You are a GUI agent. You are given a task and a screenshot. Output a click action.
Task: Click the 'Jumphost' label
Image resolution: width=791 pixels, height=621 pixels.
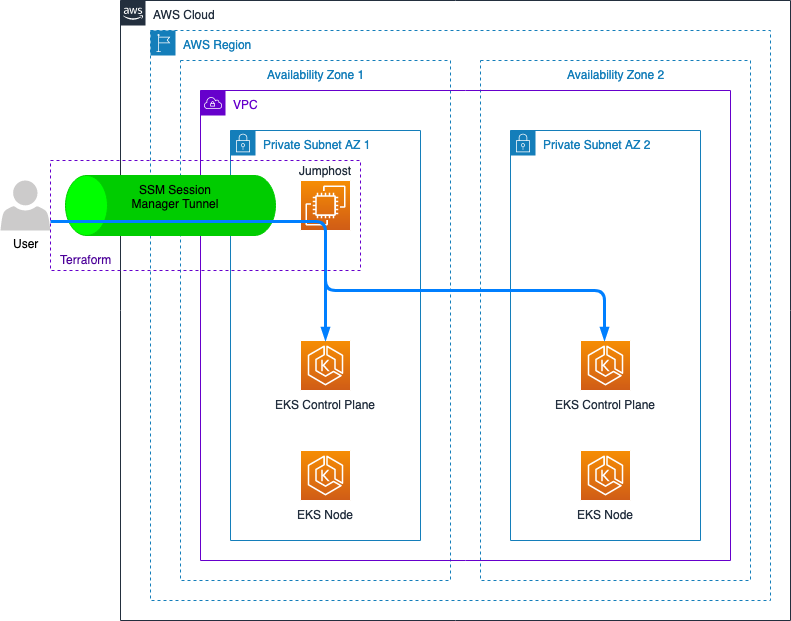[x=325, y=171]
